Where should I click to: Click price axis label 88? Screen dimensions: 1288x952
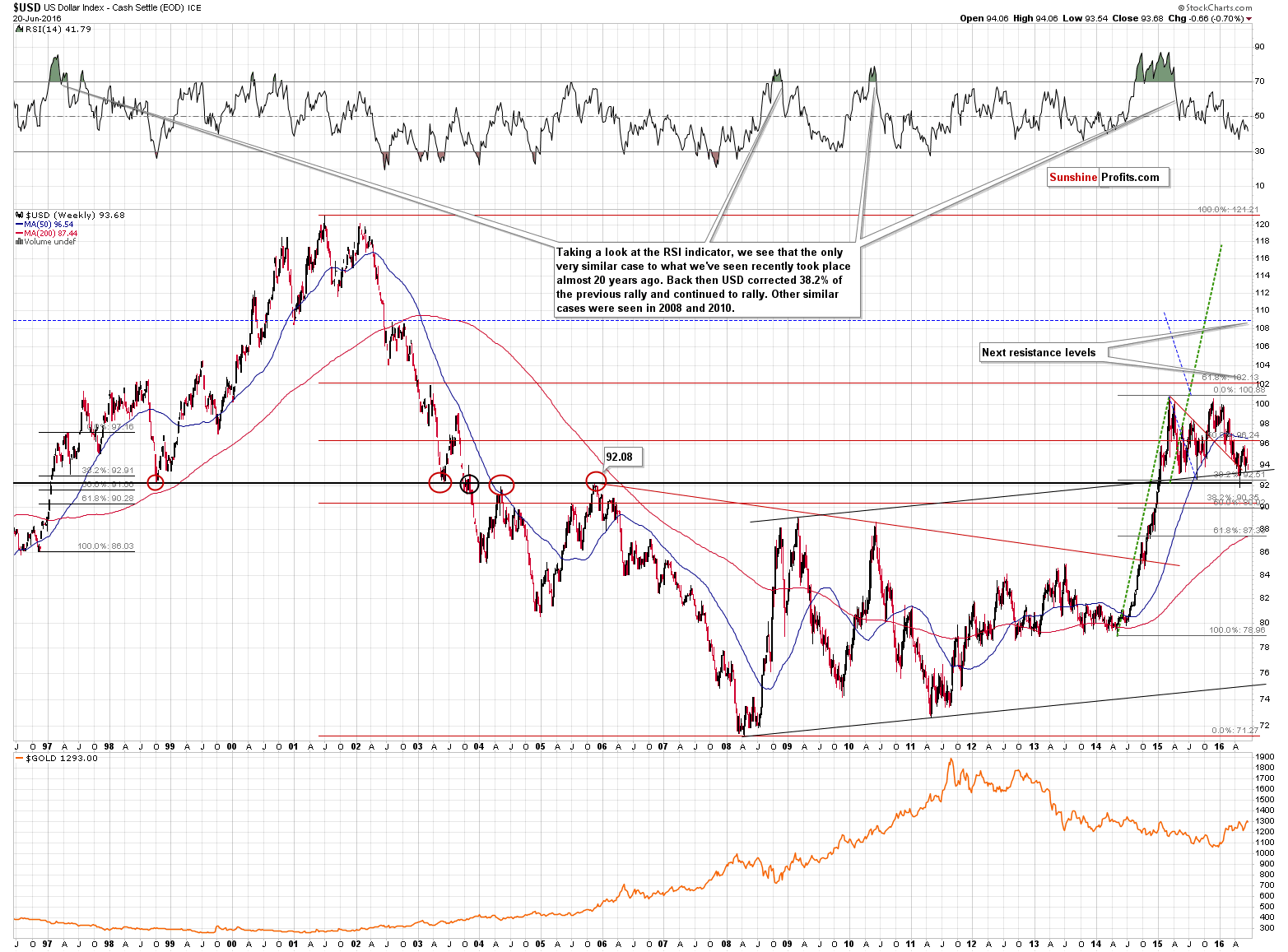pyautogui.click(x=1265, y=529)
